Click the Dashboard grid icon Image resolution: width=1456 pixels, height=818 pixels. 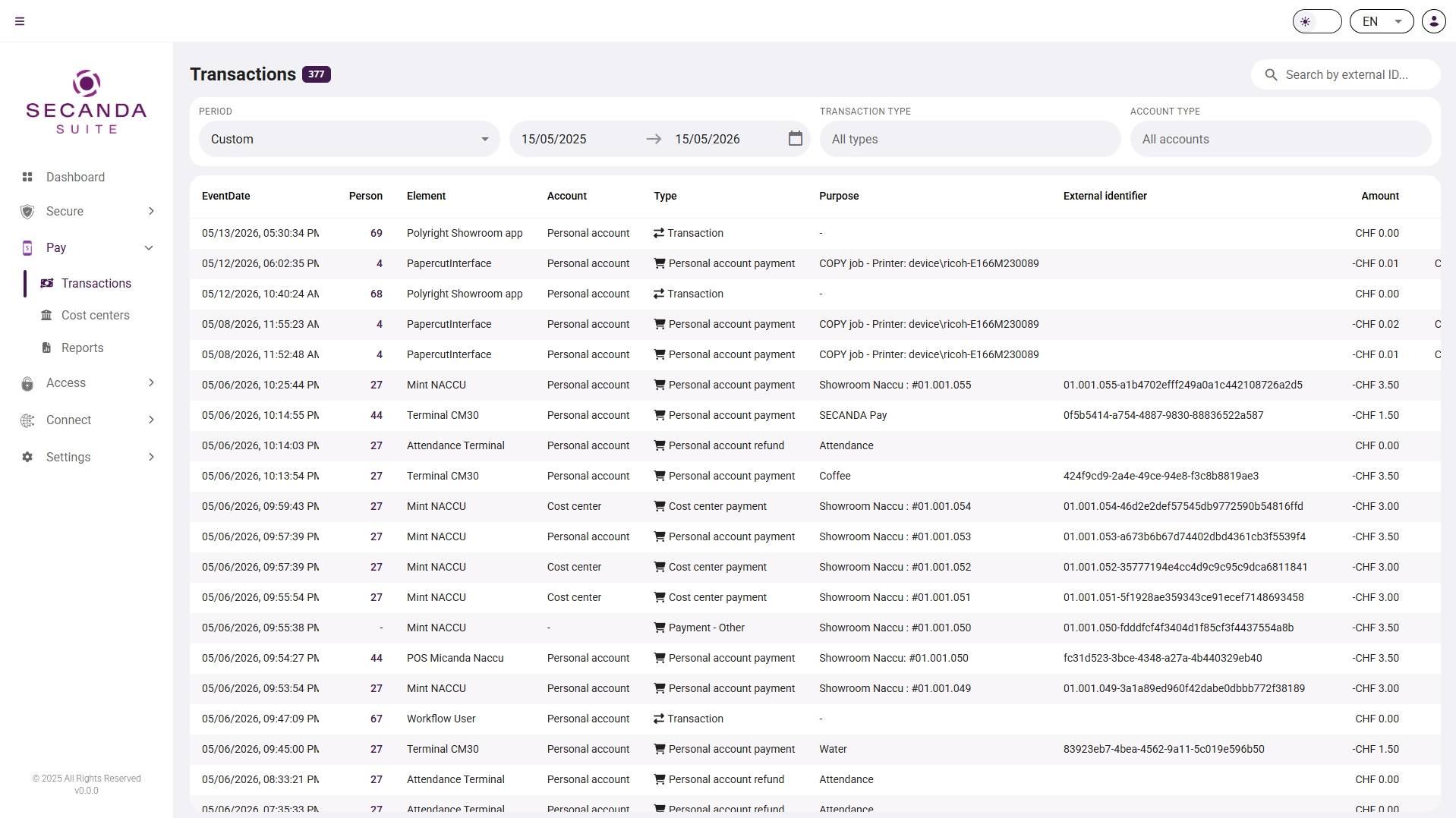[27, 177]
